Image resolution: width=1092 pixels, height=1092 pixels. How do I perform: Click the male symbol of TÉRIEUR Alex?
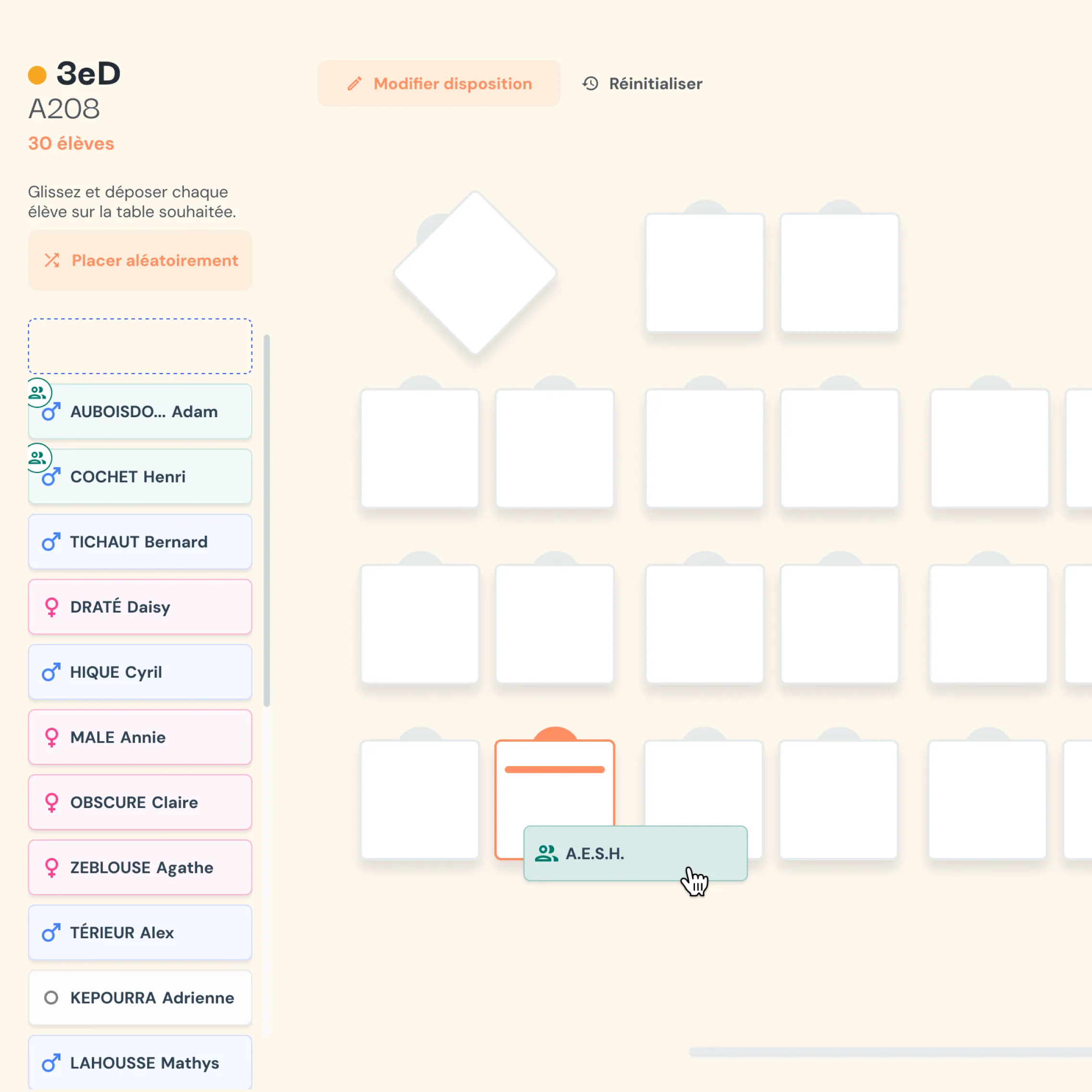click(51, 932)
